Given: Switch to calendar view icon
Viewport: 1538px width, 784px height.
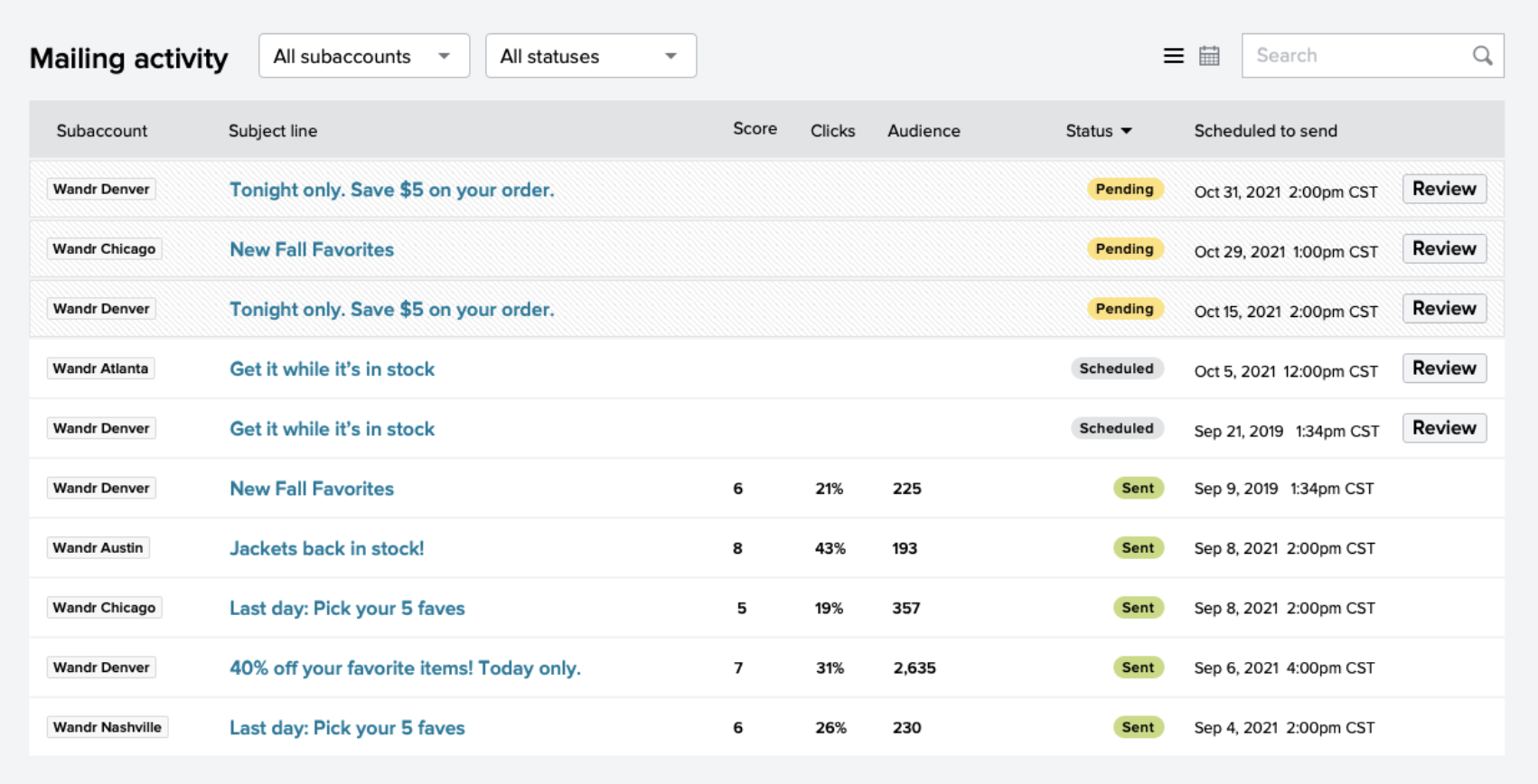Looking at the screenshot, I should 1209,56.
